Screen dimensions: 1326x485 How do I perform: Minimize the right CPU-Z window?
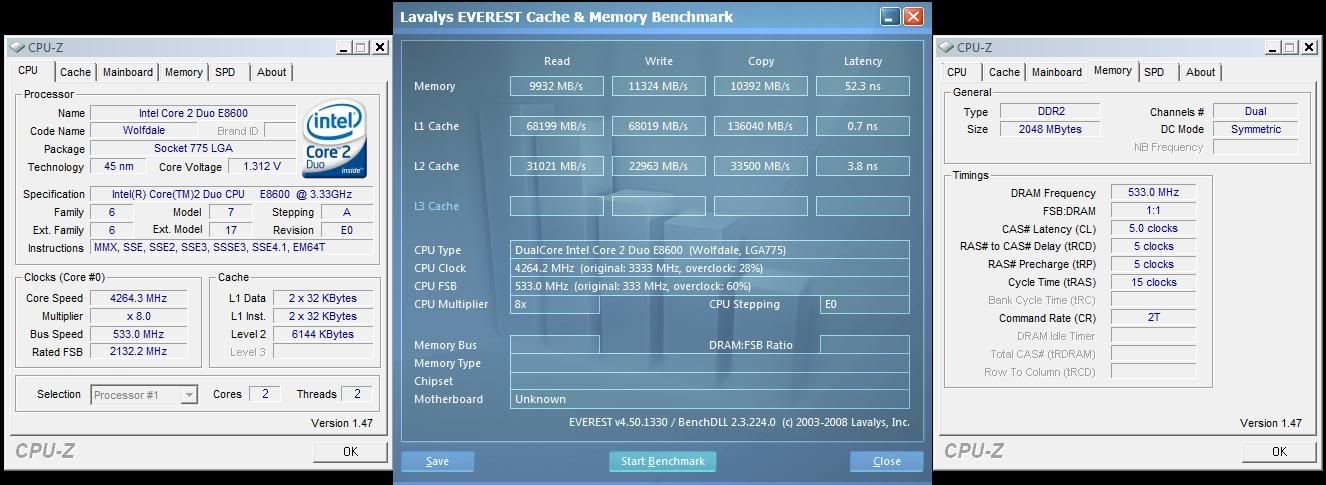pyautogui.click(x=1273, y=47)
